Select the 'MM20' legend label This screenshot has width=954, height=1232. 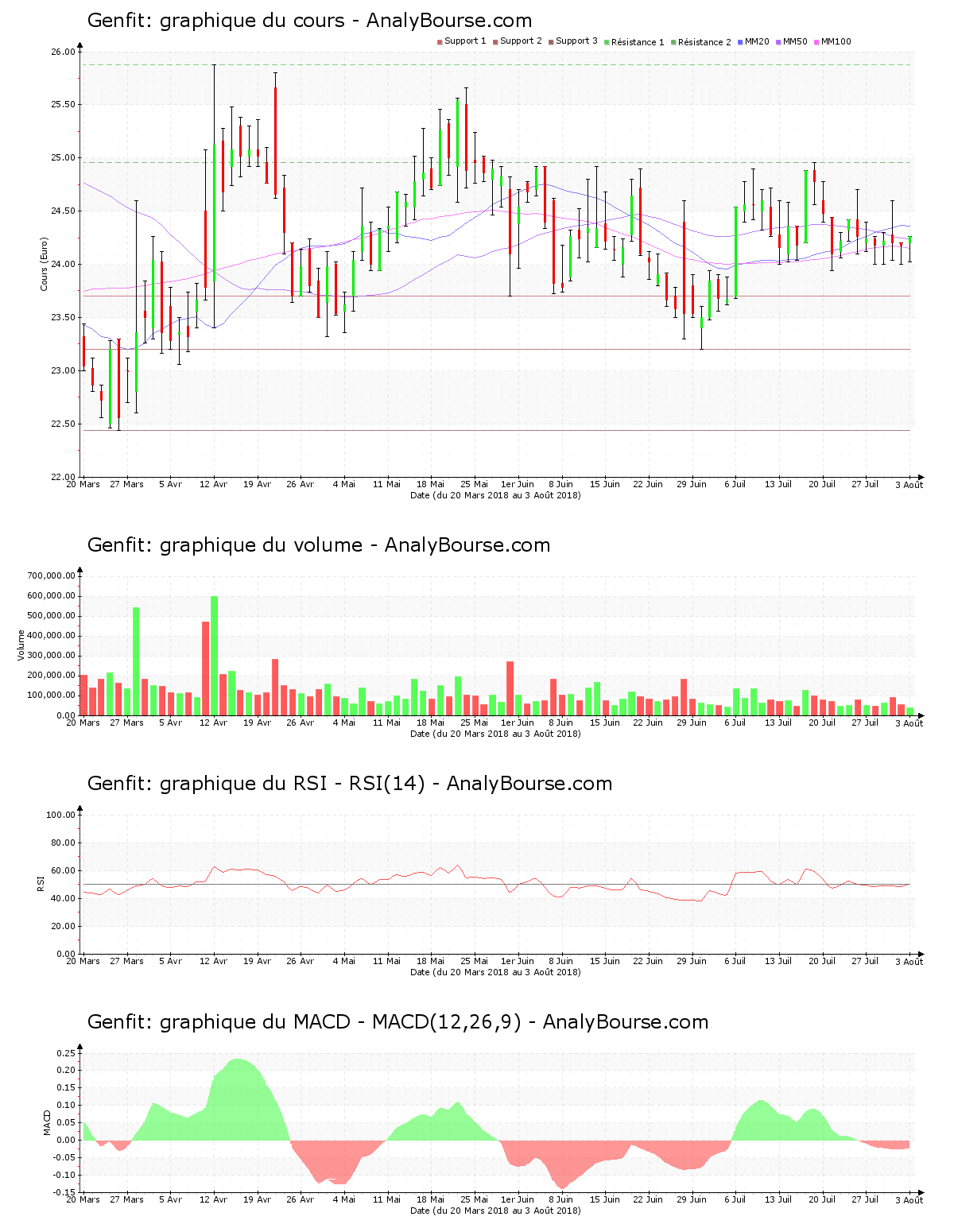(x=757, y=41)
